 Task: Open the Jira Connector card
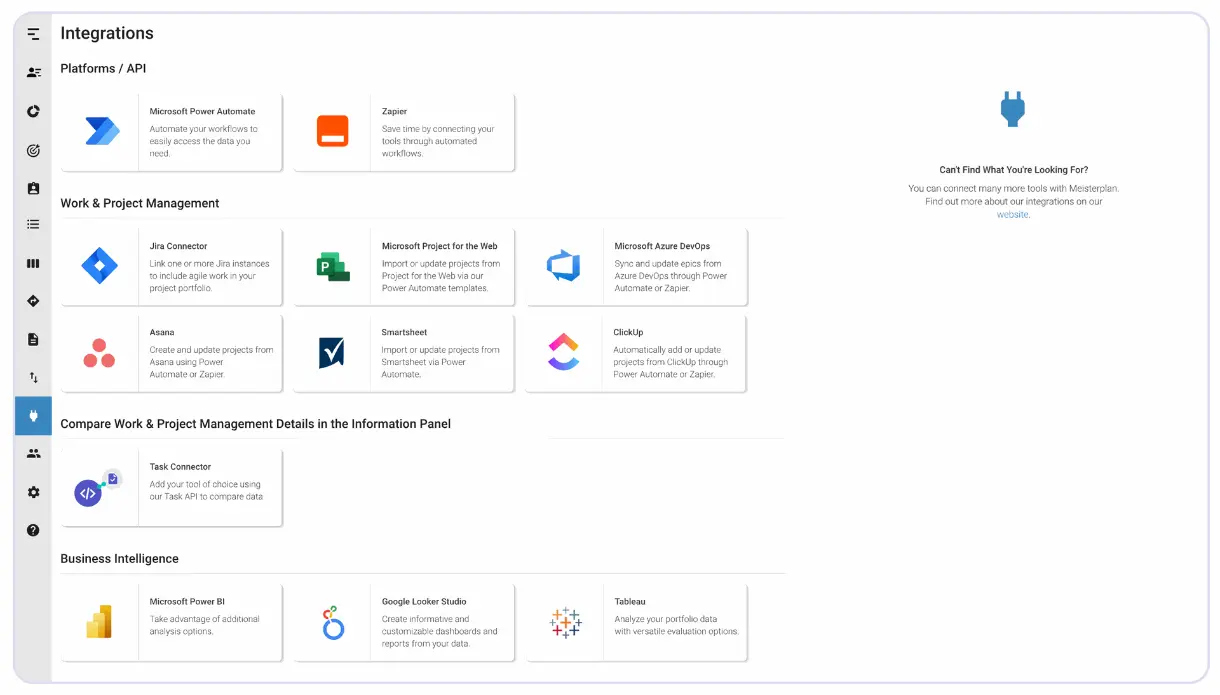(x=171, y=267)
